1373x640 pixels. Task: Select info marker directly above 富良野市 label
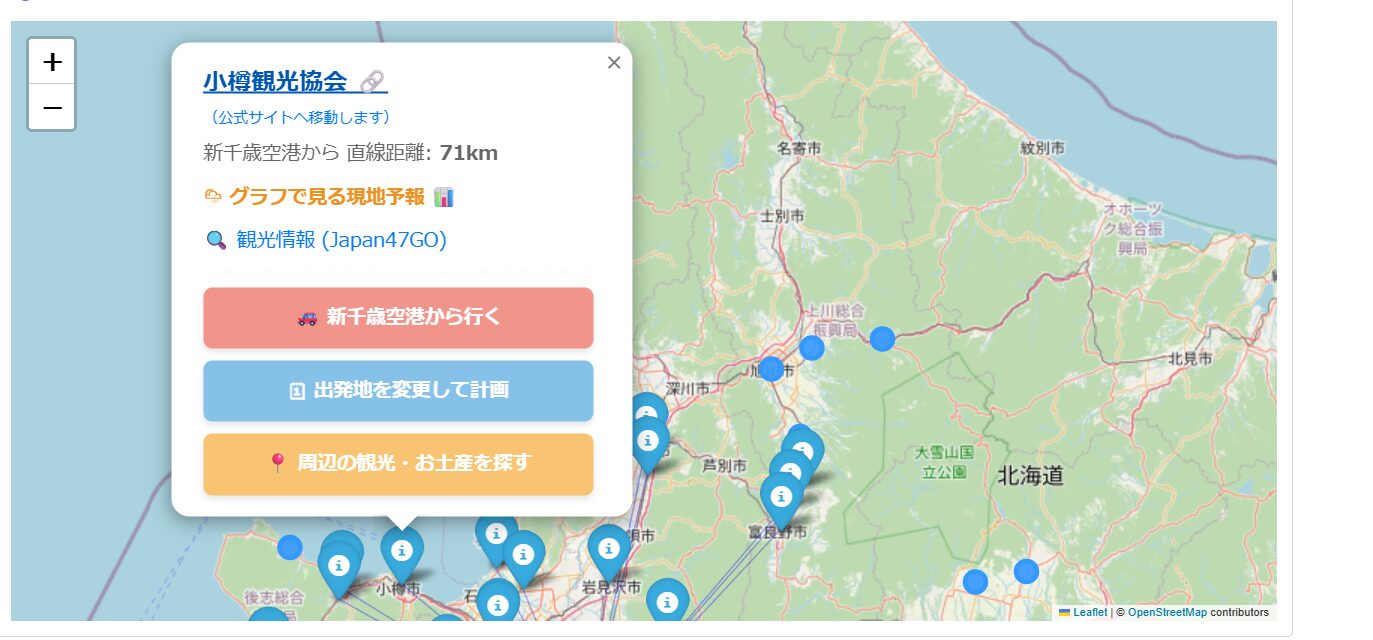781,496
